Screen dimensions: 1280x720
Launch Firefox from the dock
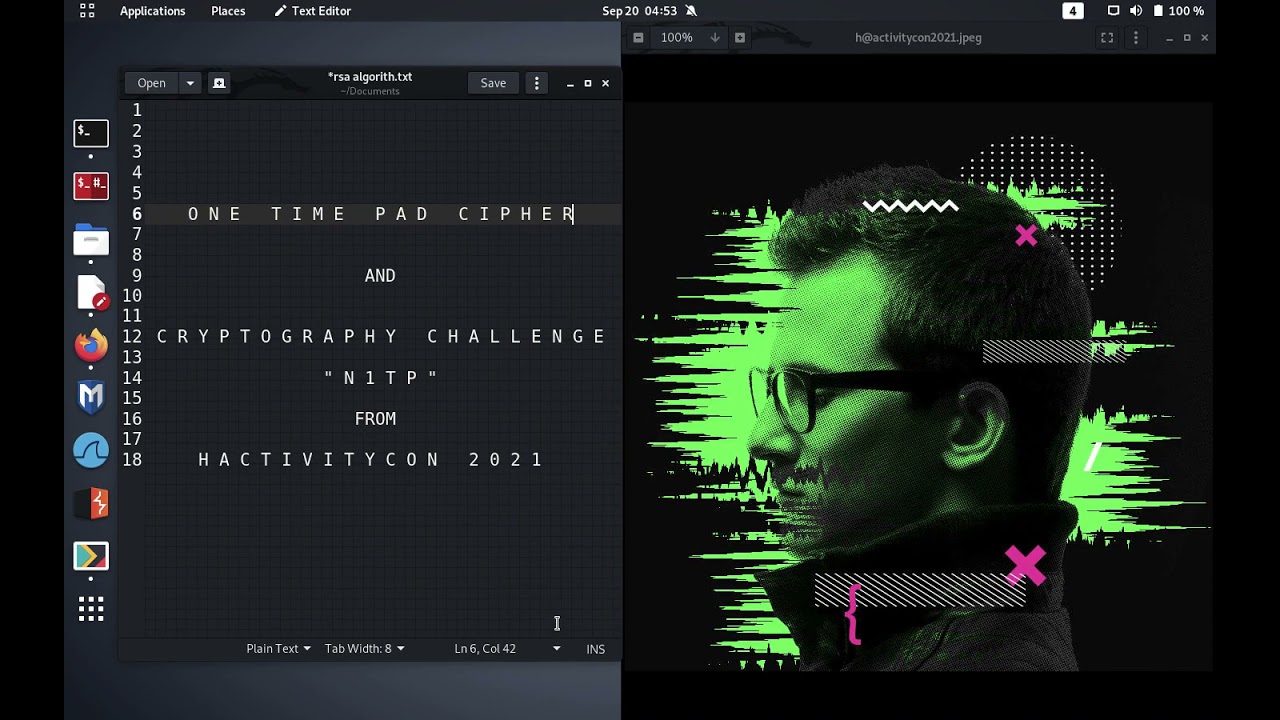click(x=91, y=346)
